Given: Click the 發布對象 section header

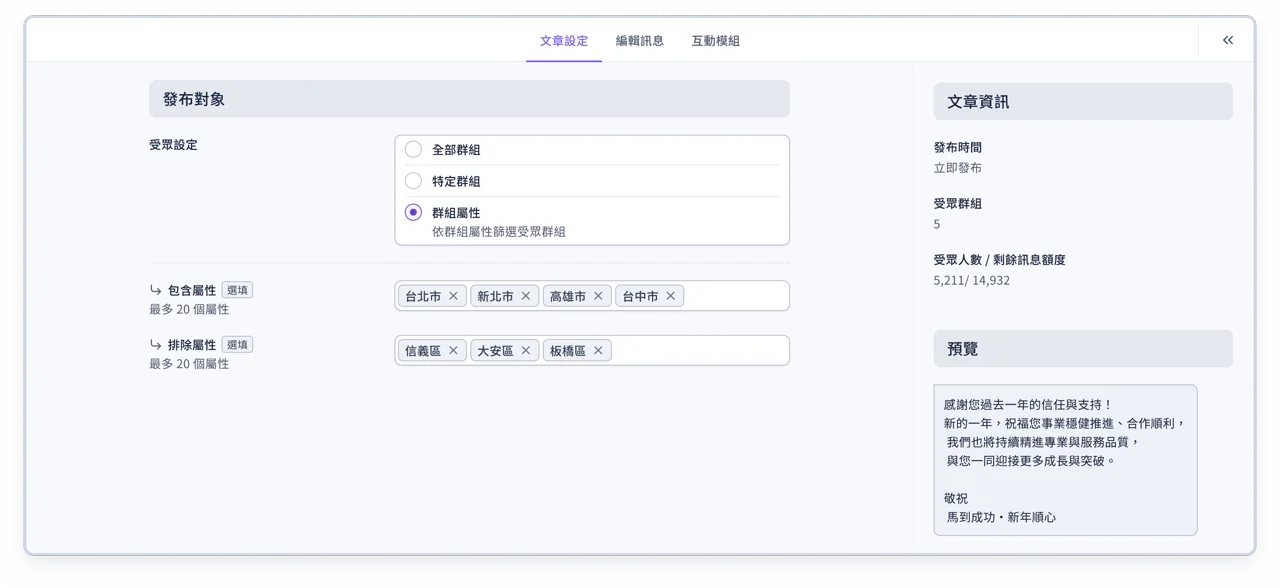Looking at the screenshot, I should coord(469,99).
